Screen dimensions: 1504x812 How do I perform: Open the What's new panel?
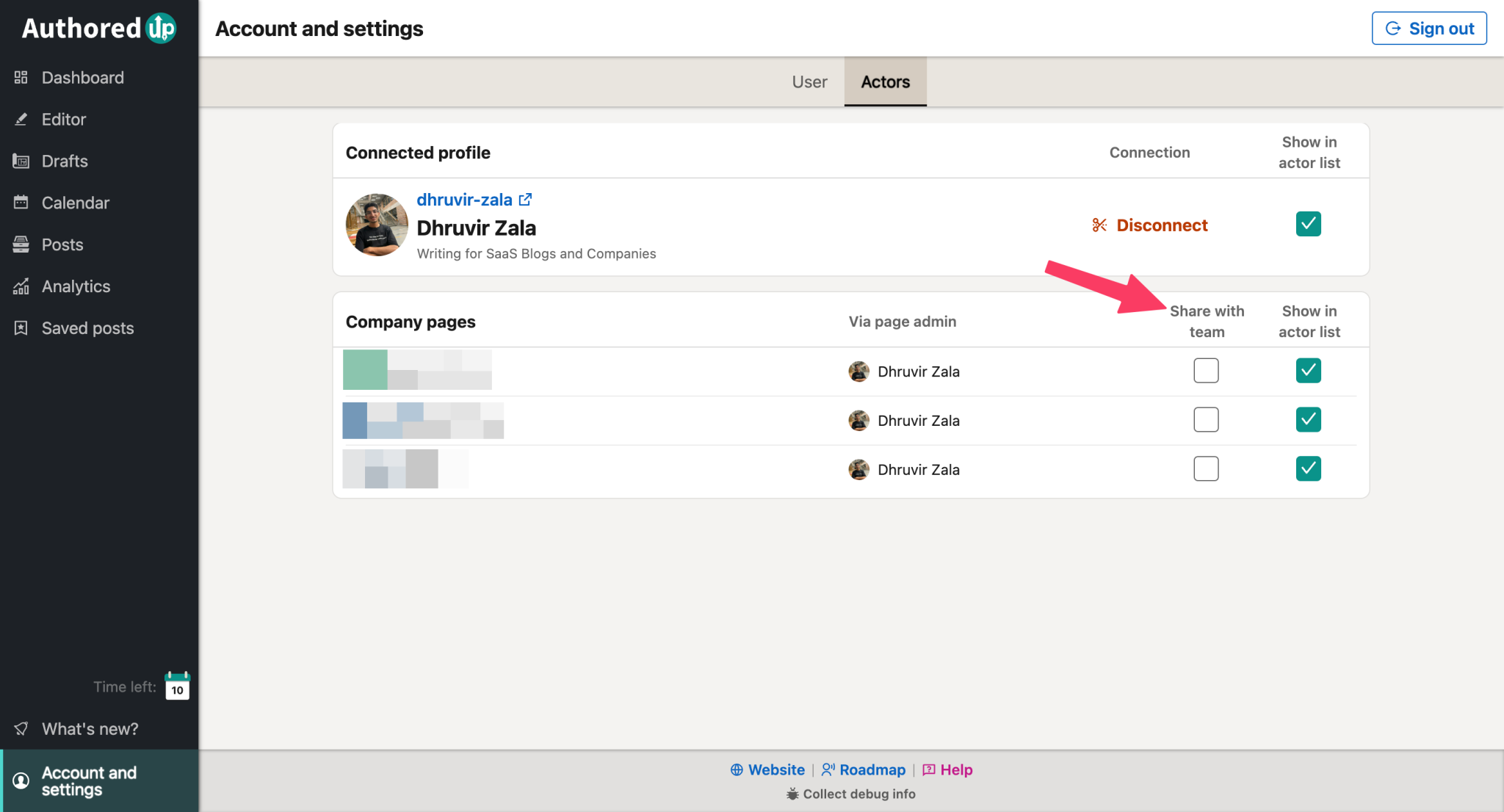tap(90, 728)
